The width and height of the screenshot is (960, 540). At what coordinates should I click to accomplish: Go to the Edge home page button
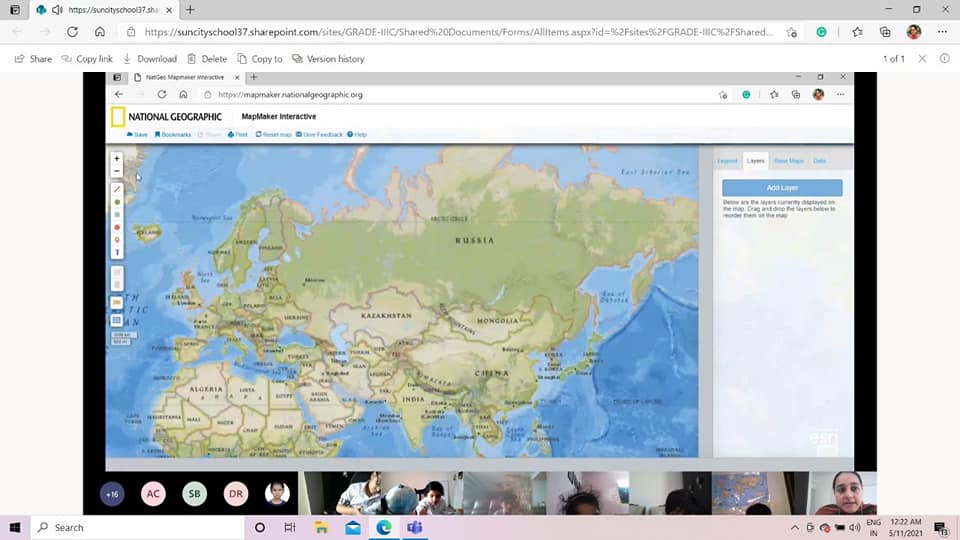pos(100,32)
